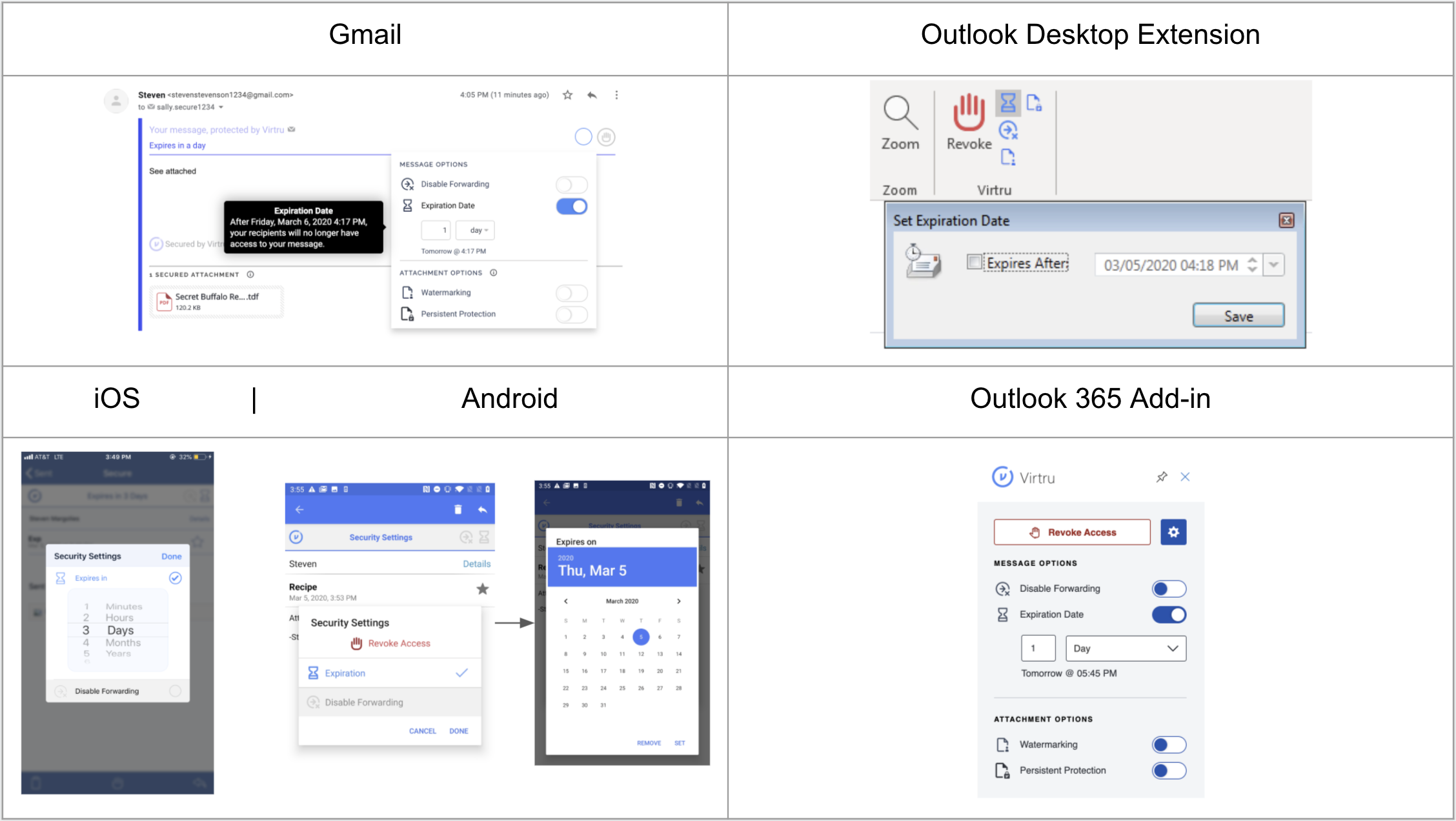This screenshot has width=1456, height=821.
Task: Tap year 2020 in date picker header
Action: point(565,558)
